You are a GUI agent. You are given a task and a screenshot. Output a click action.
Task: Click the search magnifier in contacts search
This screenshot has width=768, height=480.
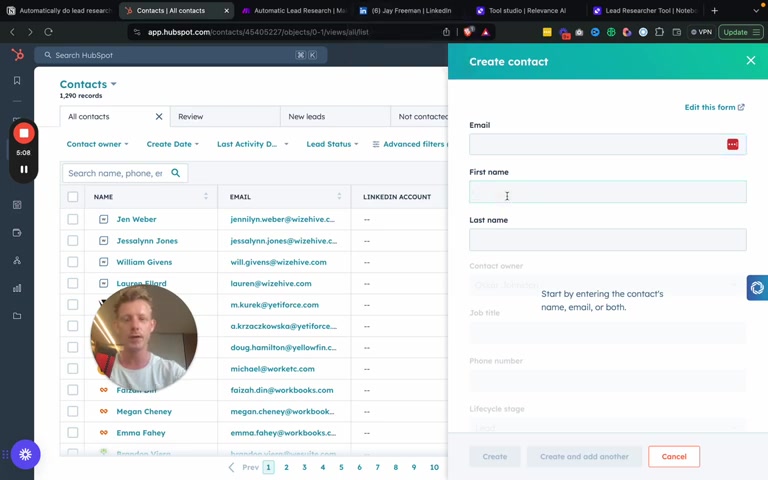[175, 173]
